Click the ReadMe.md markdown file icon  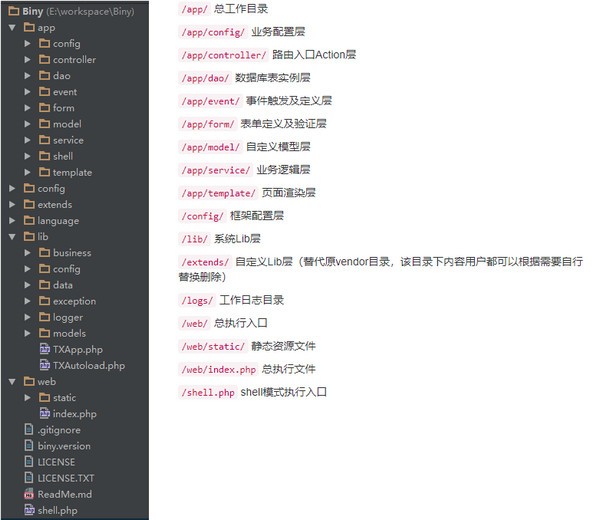(28, 494)
